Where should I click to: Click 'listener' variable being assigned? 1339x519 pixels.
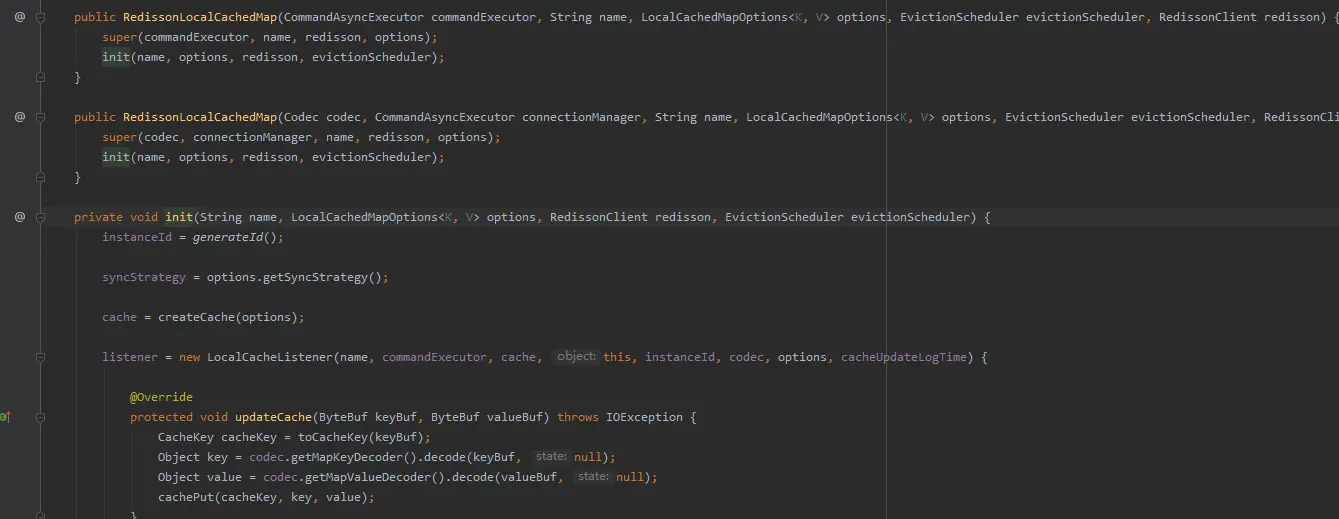[x=130, y=357]
